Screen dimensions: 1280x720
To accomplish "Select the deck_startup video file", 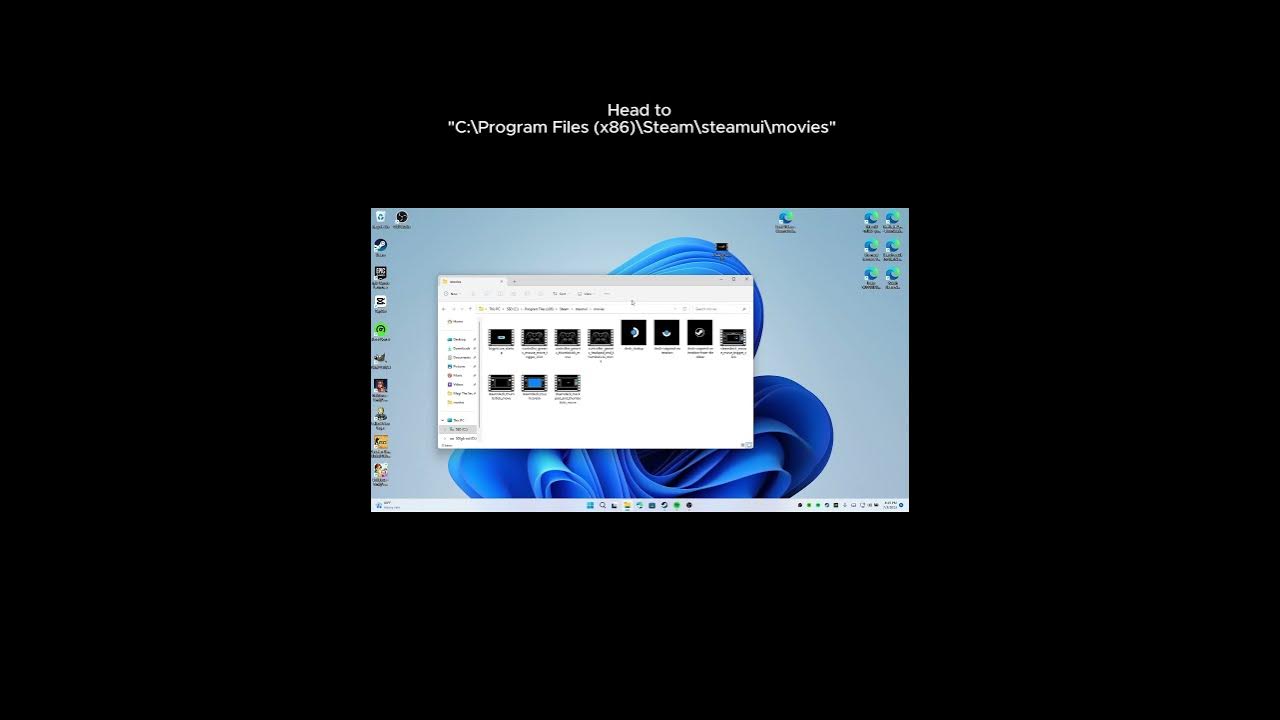I will click(x=634, y=335).
